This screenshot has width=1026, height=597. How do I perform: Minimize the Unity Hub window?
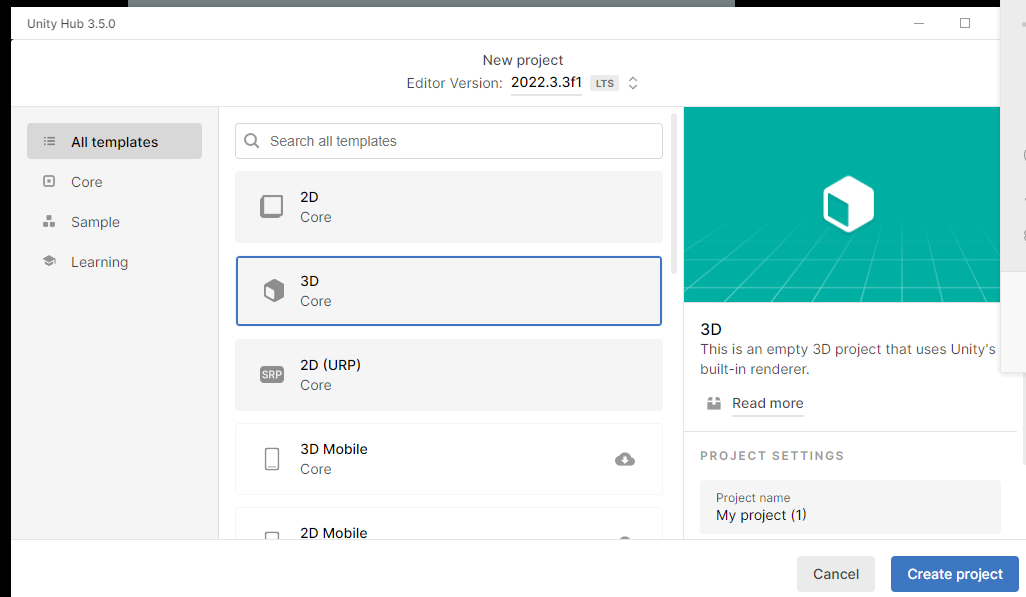919,24
